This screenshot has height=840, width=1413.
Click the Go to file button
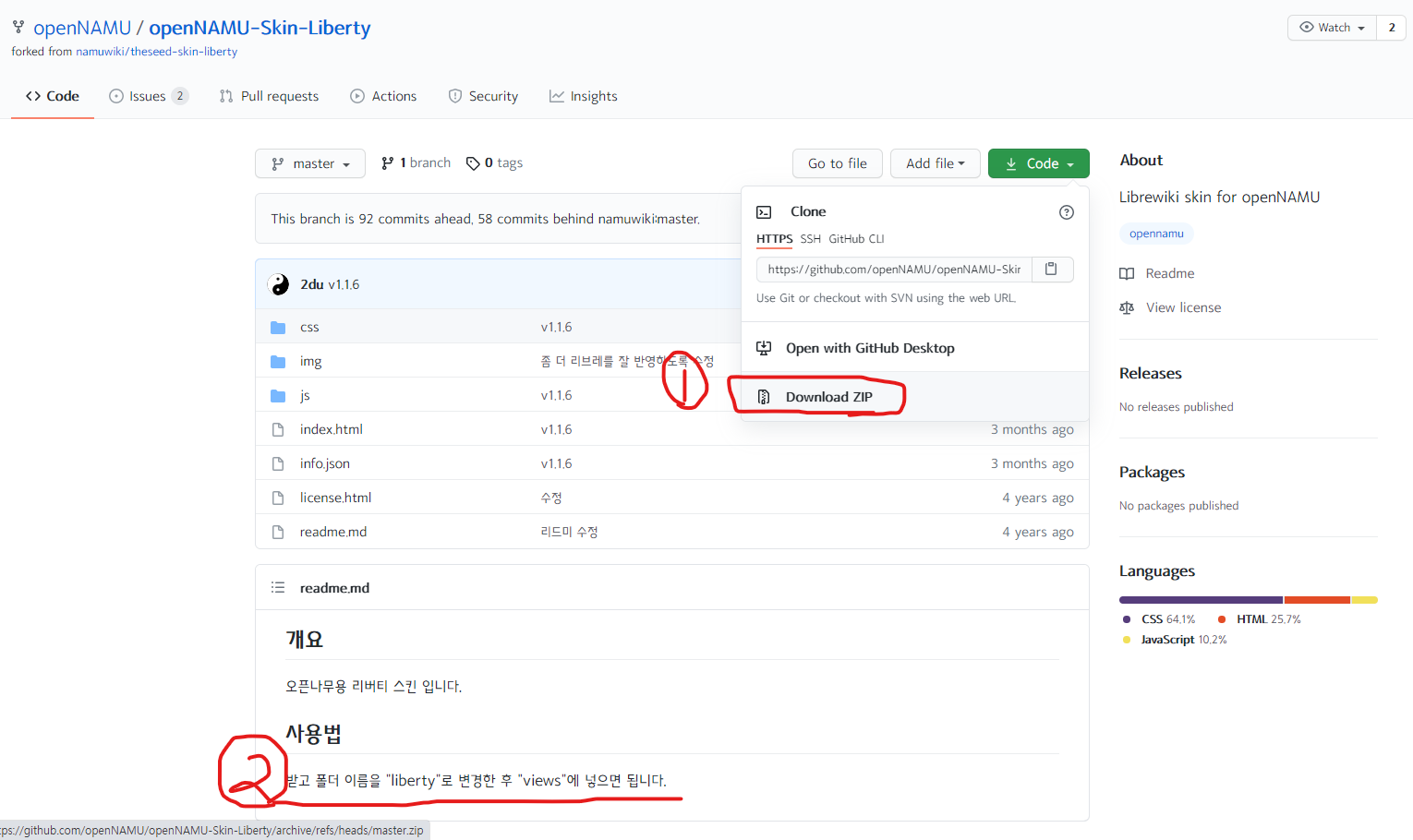point(838,163)
